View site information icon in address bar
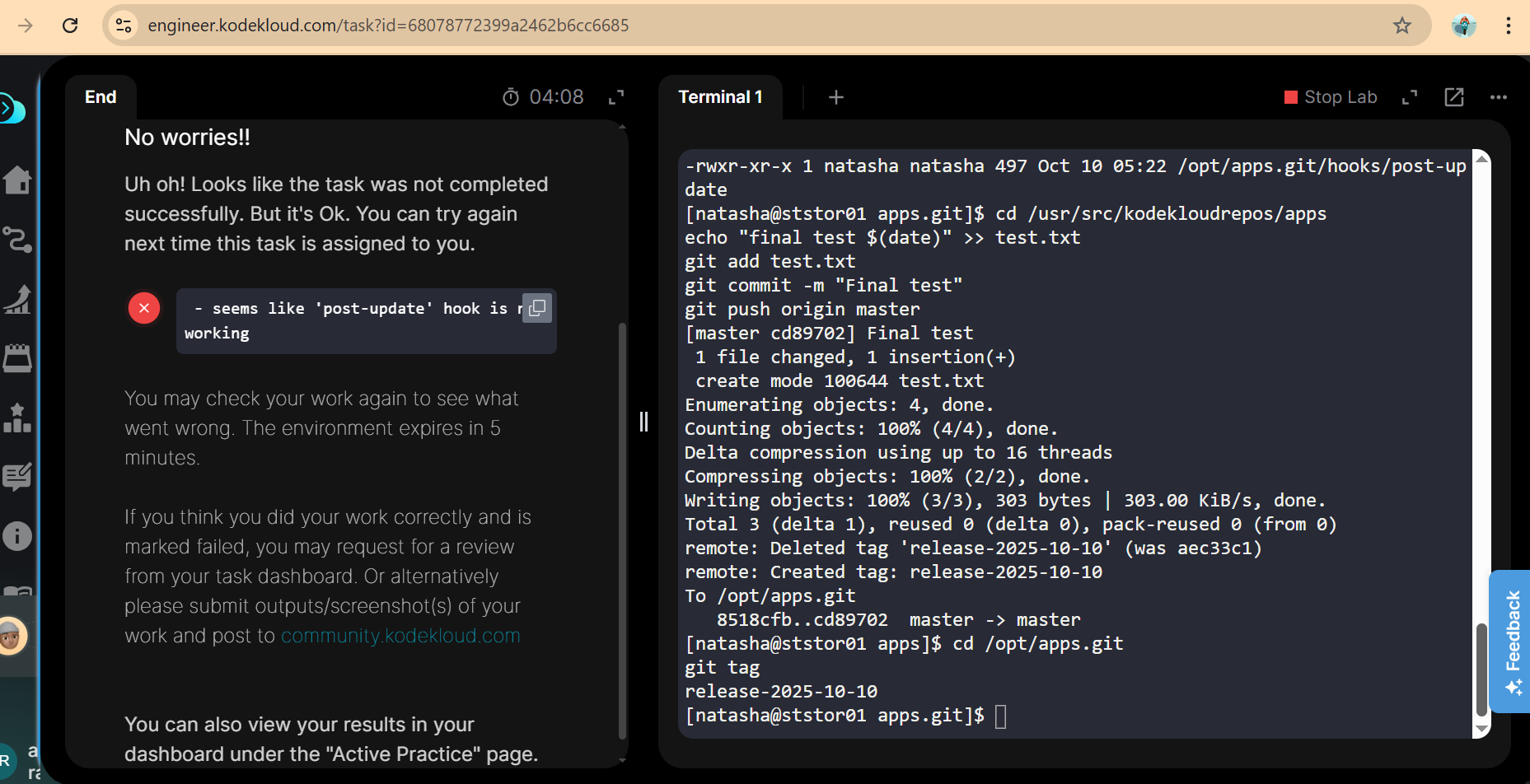Image resolution: width=1530 pixels, height=784 pixels. click(x=124, y=26)
